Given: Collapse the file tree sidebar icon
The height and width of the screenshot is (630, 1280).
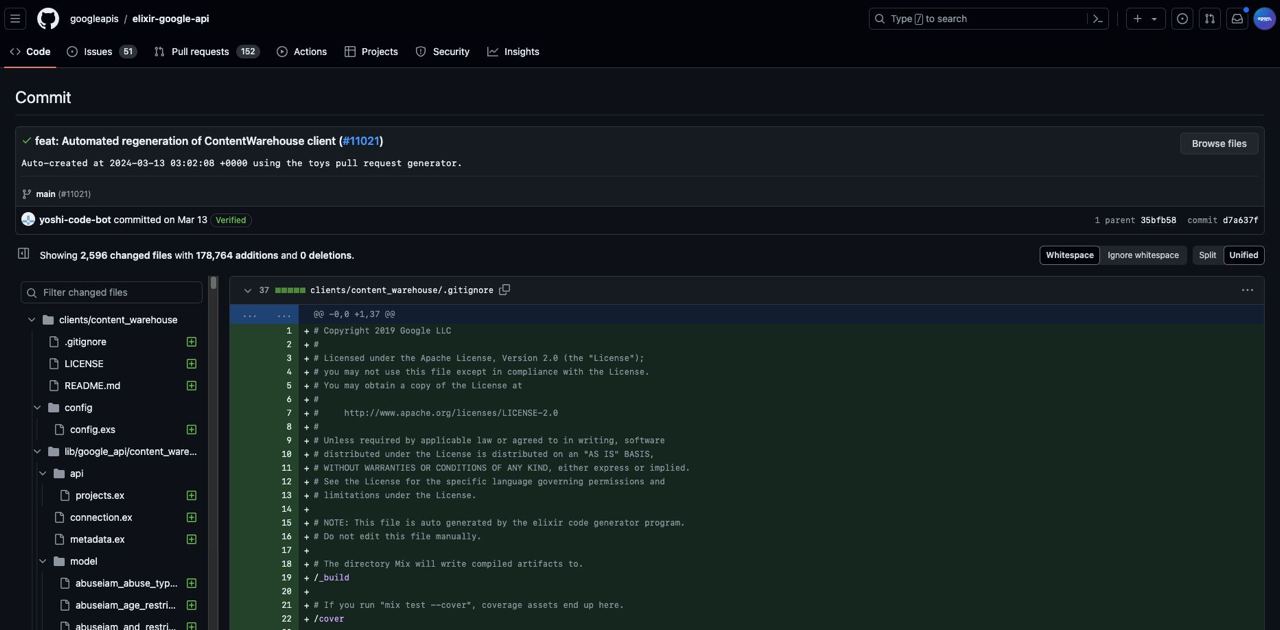Looking at the screenshot, I should [x=23, y=254].
